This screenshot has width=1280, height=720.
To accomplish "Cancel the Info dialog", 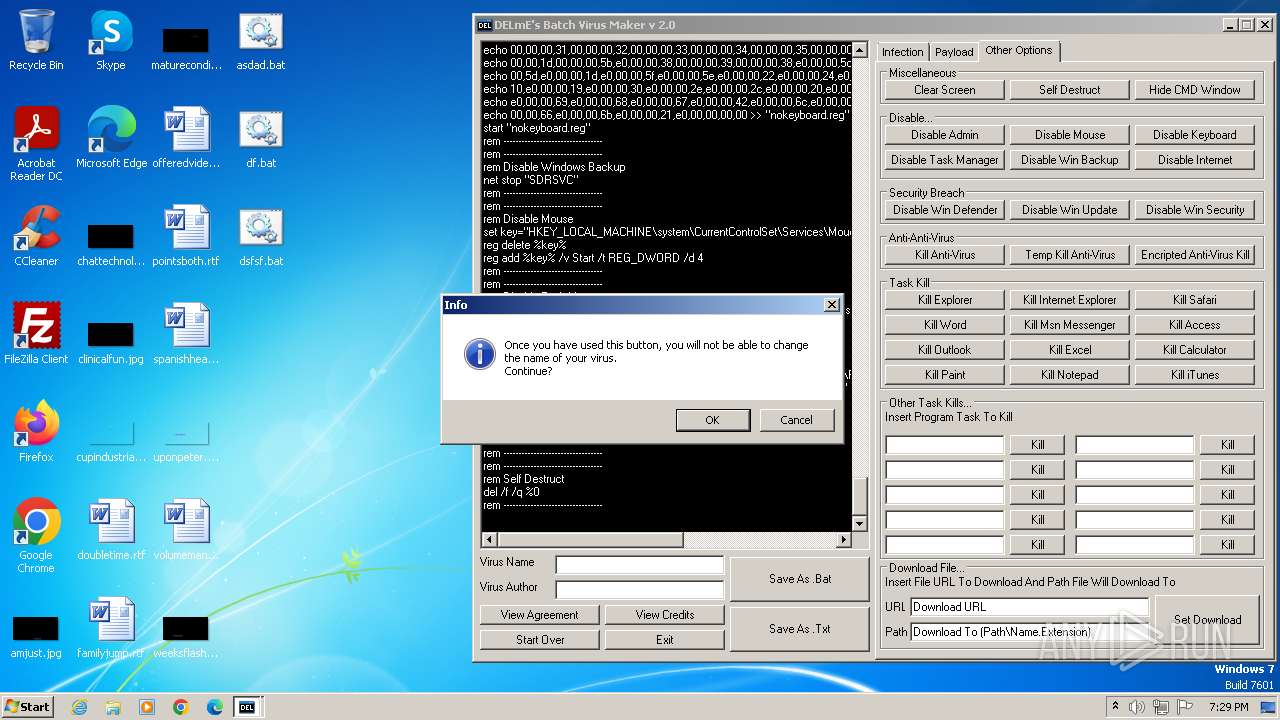I will pos(796,420).
